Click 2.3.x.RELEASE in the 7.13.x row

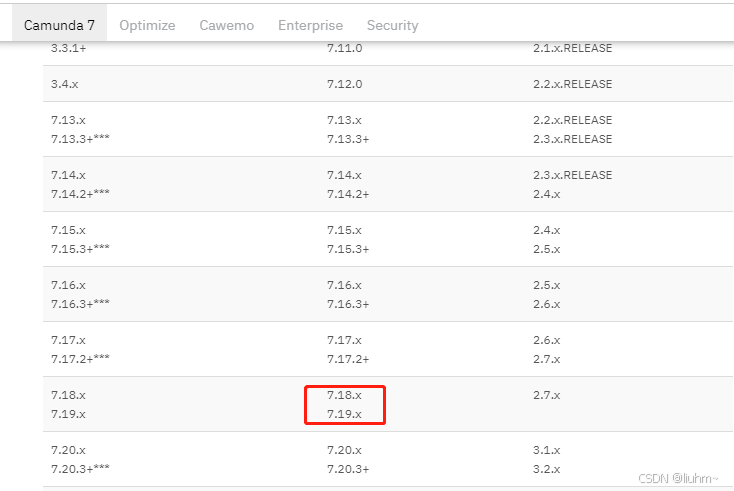point(573,139)
